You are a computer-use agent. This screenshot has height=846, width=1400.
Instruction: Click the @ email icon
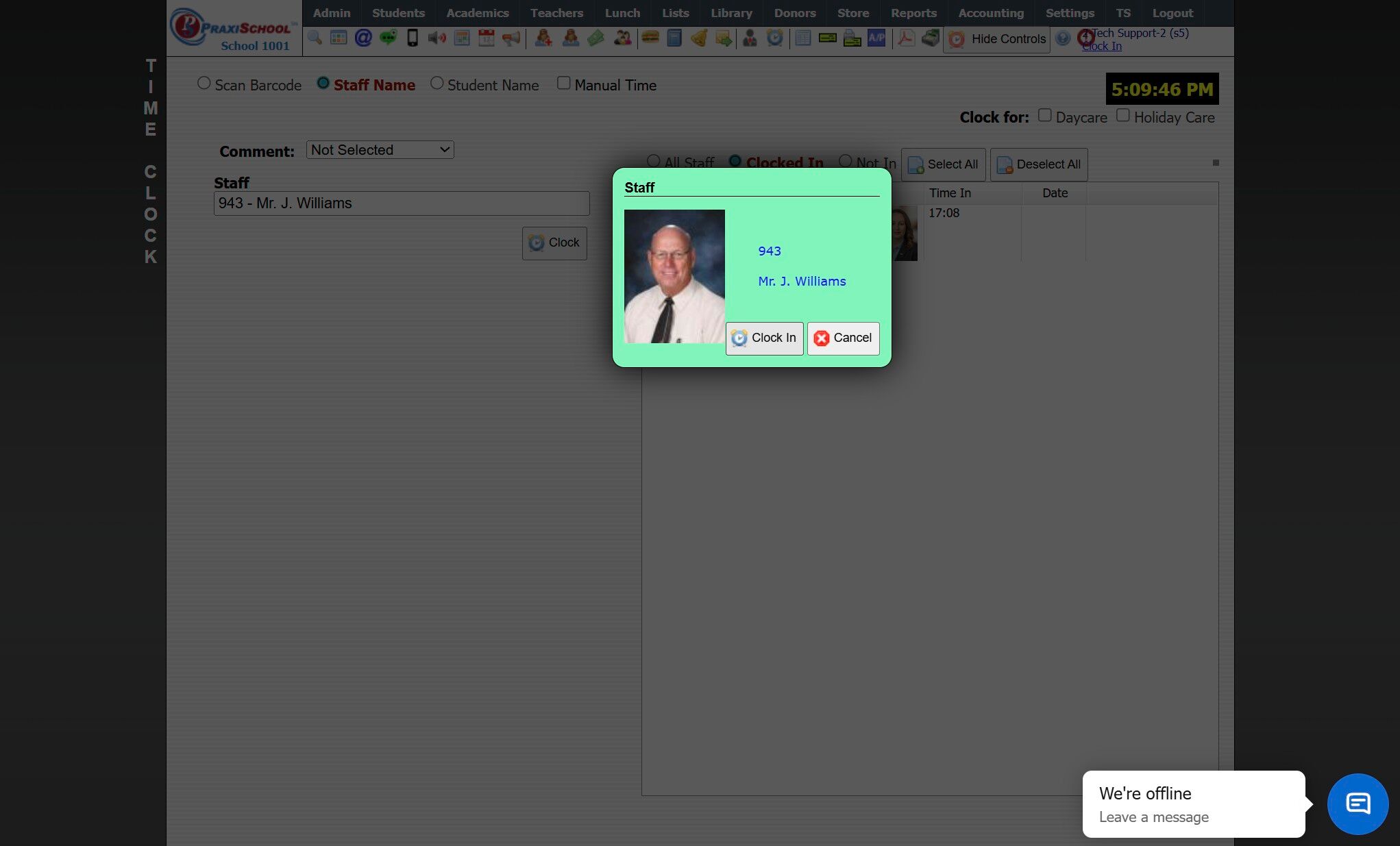pos(363,38)
